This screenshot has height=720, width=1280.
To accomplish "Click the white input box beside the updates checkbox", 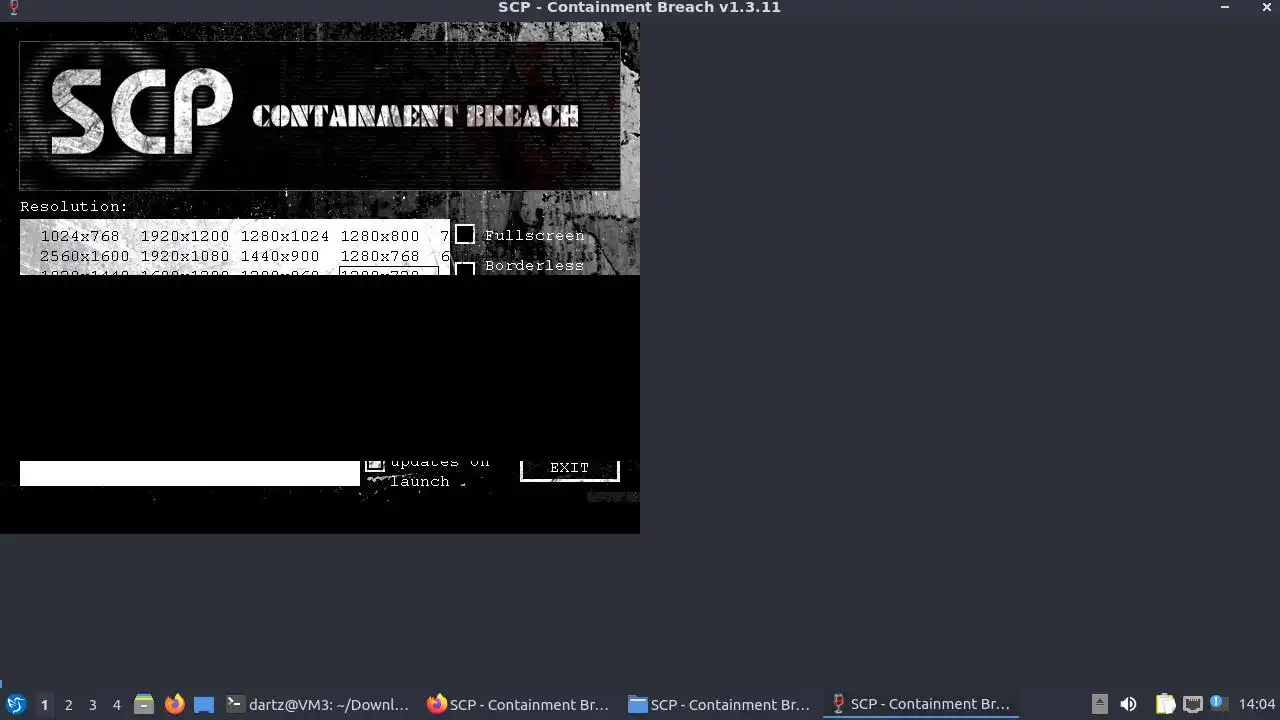I will click(x=190, y=473).
